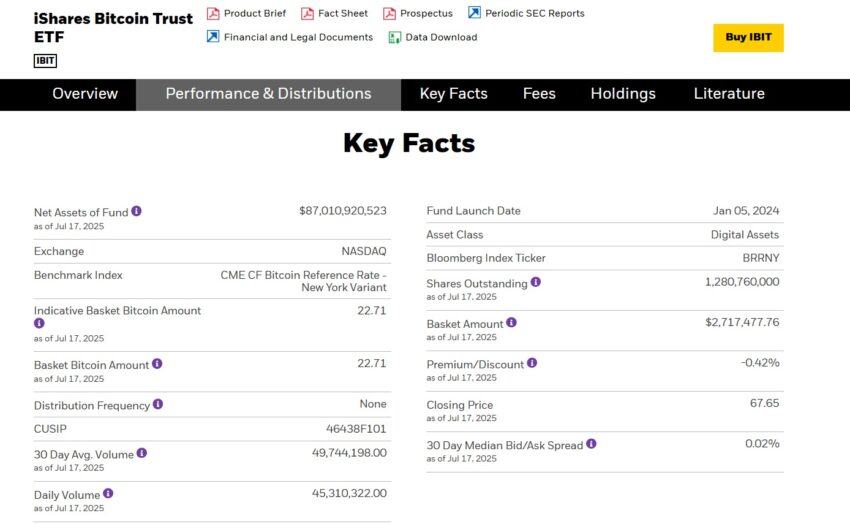Viewport: 850px width, 524px height.
Task: Click basket amount value $2,717,477.76
Action: click(x=742, y=322)
